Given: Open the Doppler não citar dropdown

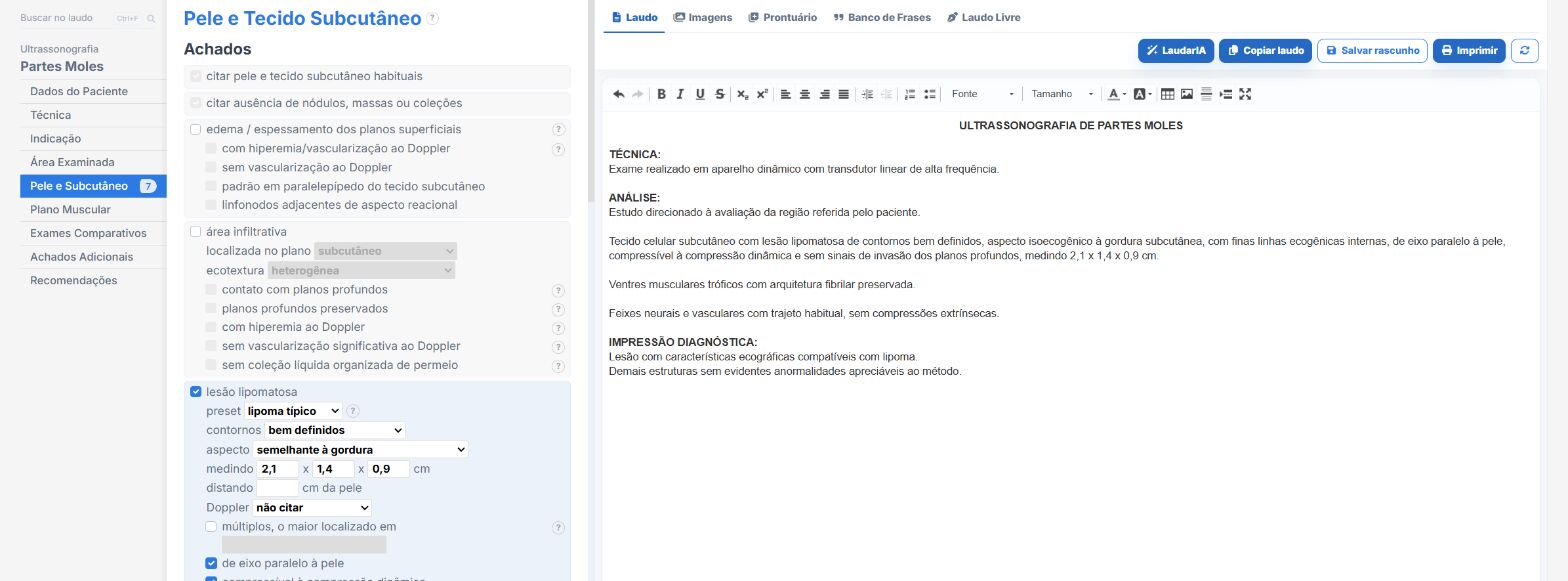Looking at the screenshot, I should (x=311, y=508).
